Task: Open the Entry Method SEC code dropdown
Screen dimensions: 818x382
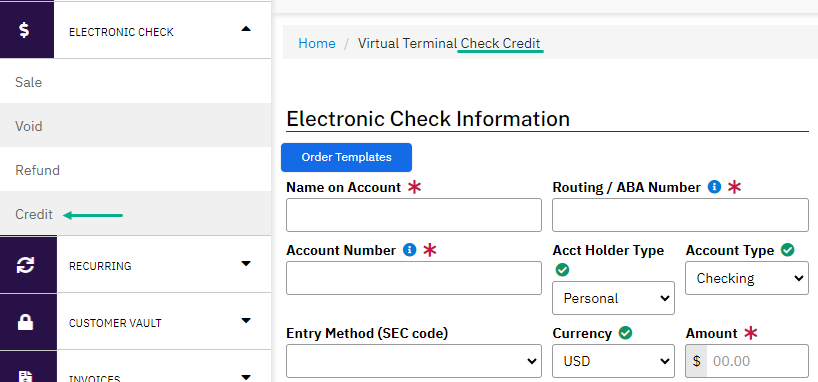Action: coord(414,361)
